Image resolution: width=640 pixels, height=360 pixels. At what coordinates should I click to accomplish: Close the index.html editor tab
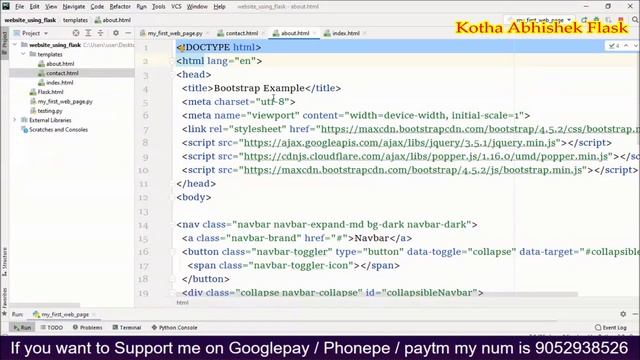[365, 33]
